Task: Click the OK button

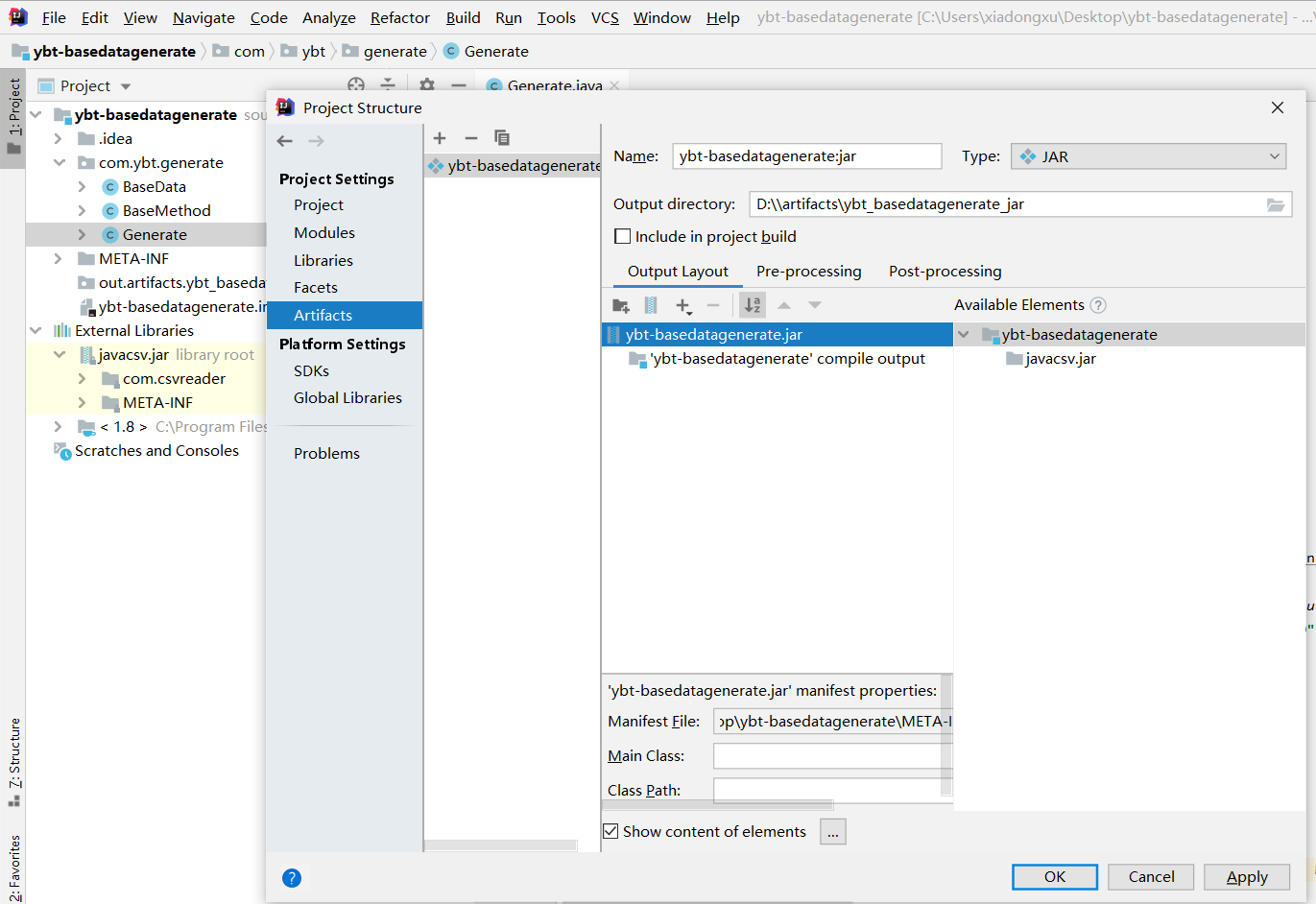Action: tap(1055, 877)
